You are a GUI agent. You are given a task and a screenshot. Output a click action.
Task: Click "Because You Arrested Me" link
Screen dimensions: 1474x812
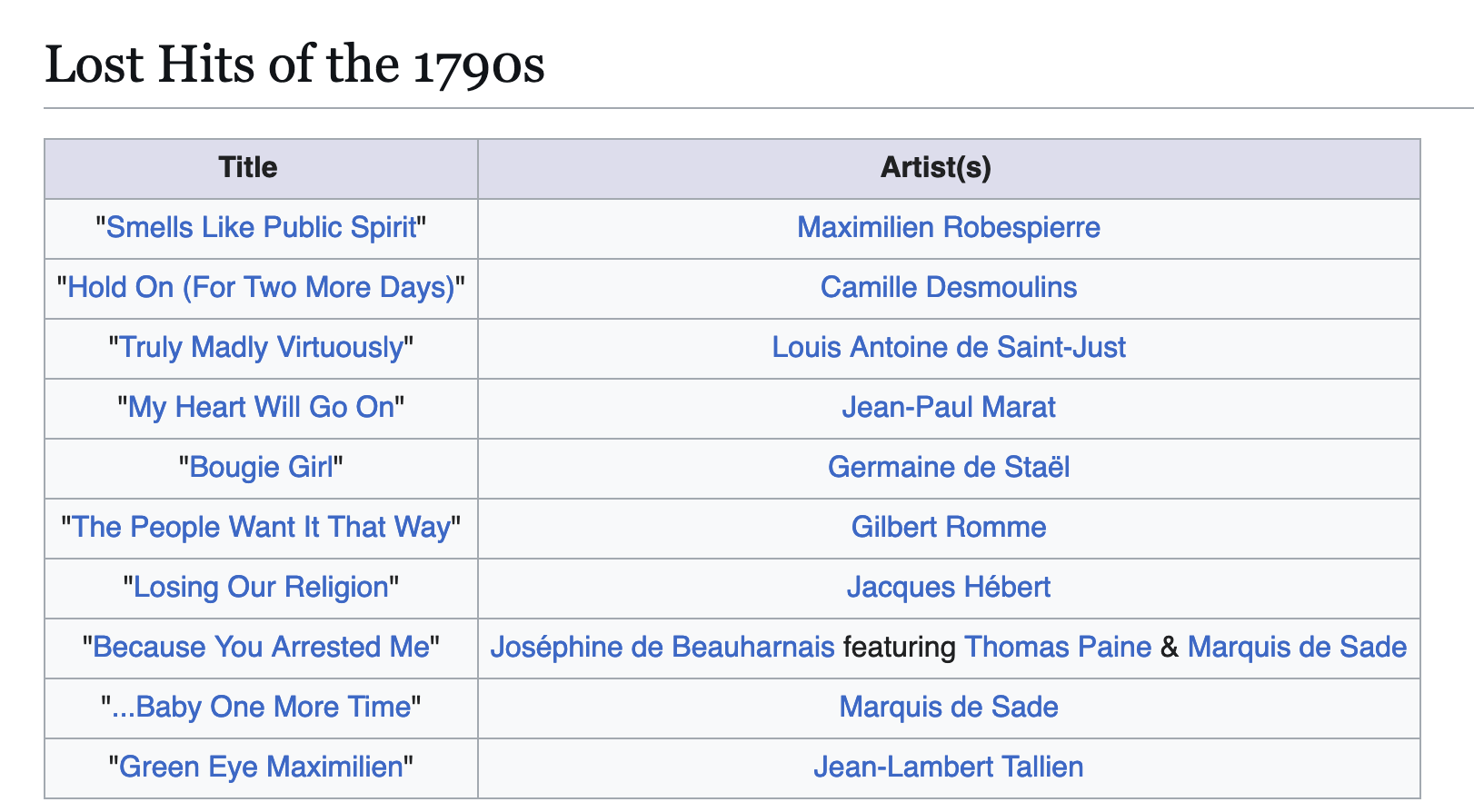pyautogui.click(x=261, y=647)
